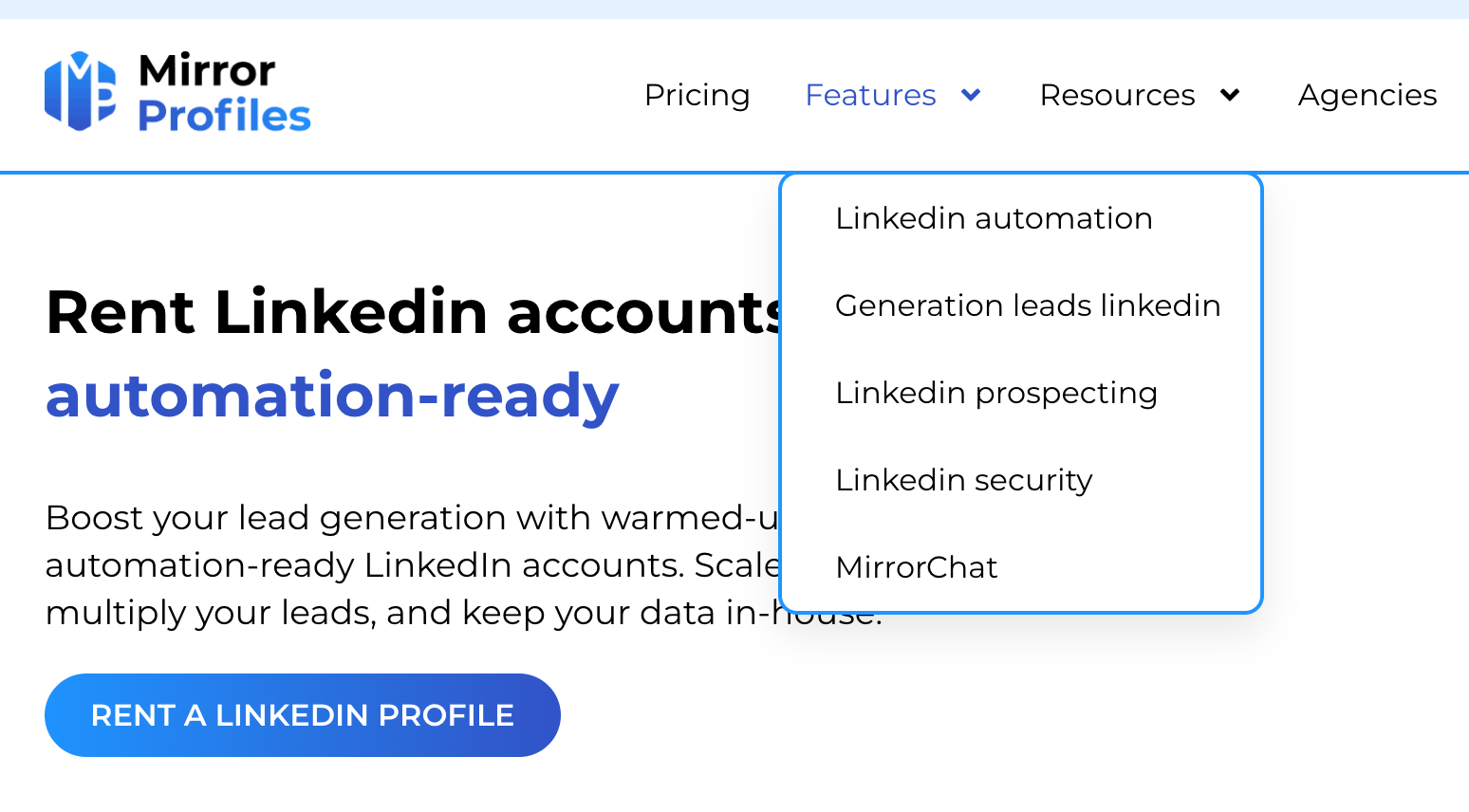The image size is (1469, 812).
Task: Click the Resources menu label
Action: pyautogui.click(x=1117, y=95)
